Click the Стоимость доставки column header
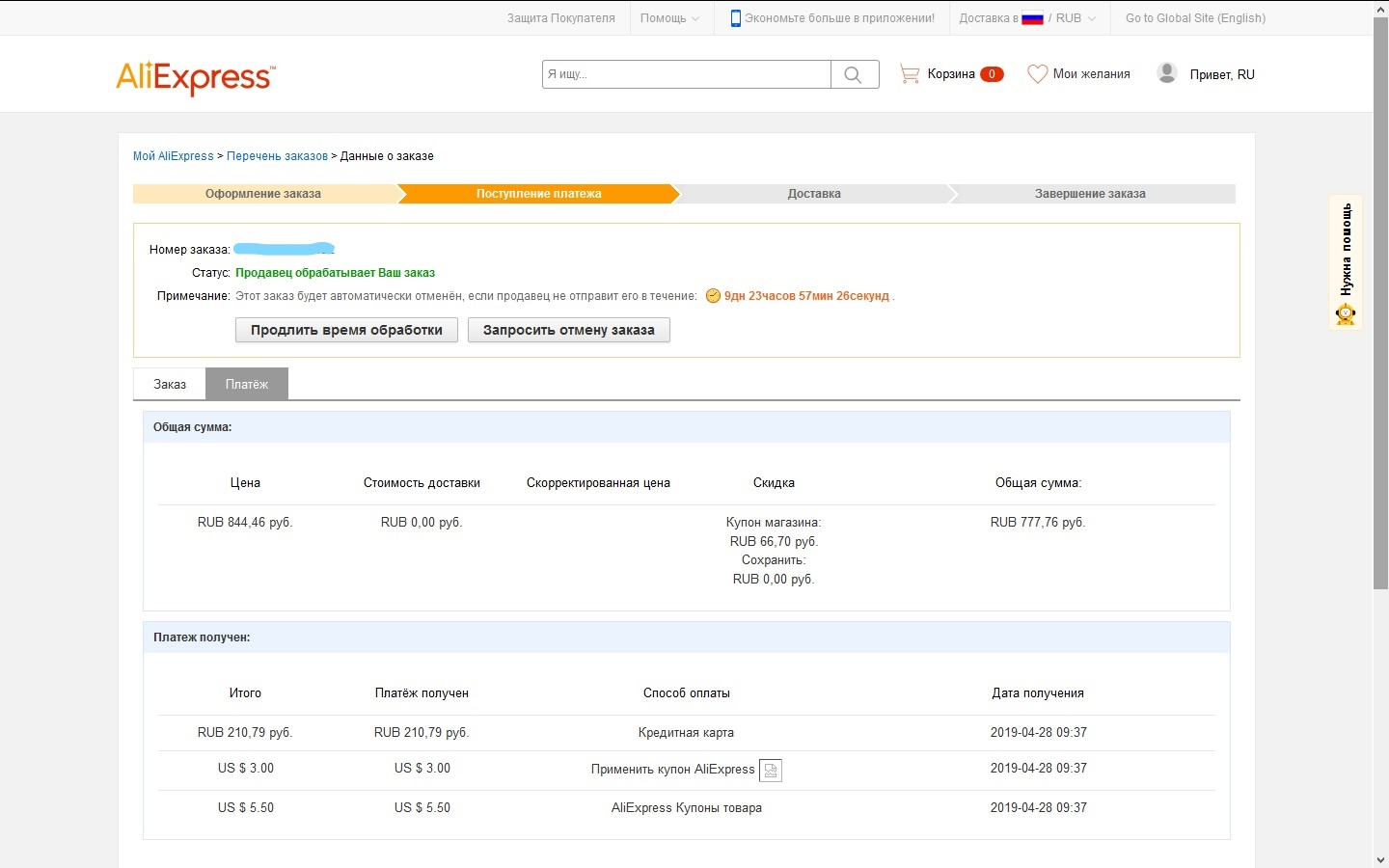1389x868 pixels. point(422,483)
